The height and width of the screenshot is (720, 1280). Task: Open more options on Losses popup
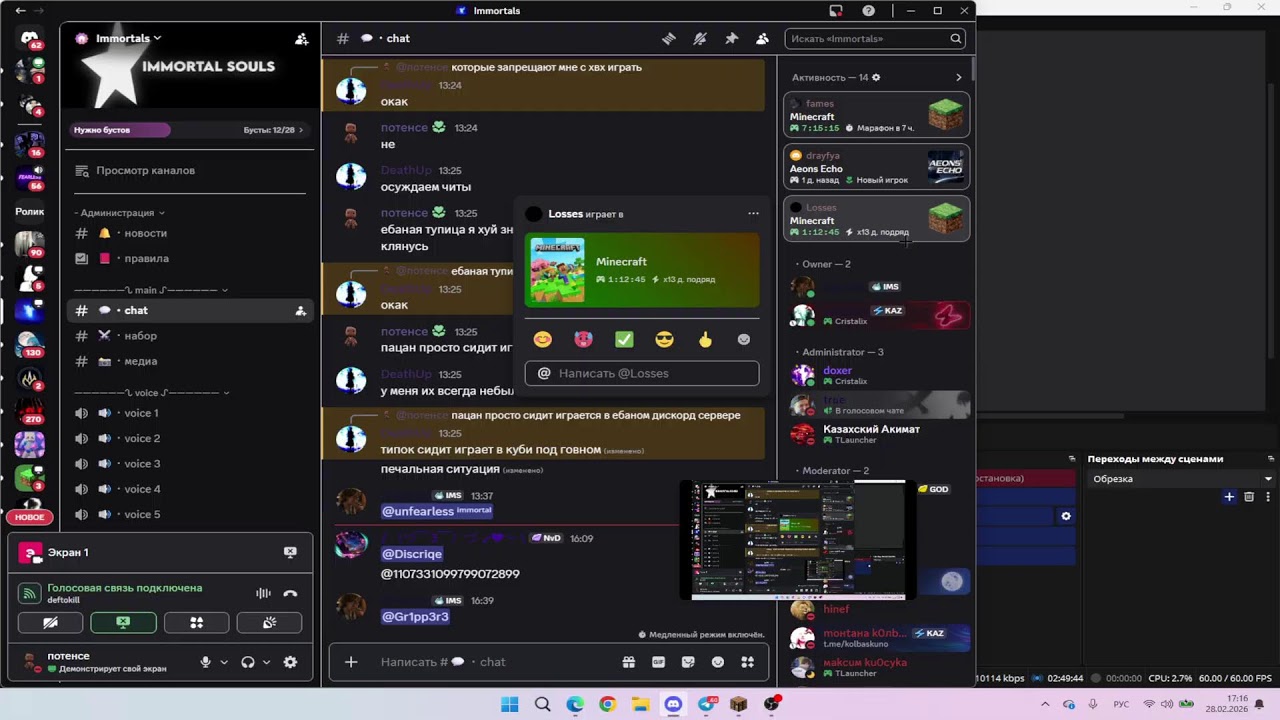point(753,213)
